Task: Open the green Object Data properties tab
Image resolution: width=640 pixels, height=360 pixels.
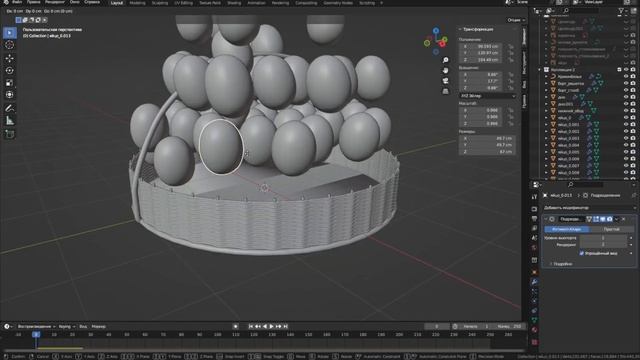Action: point(534,320)
